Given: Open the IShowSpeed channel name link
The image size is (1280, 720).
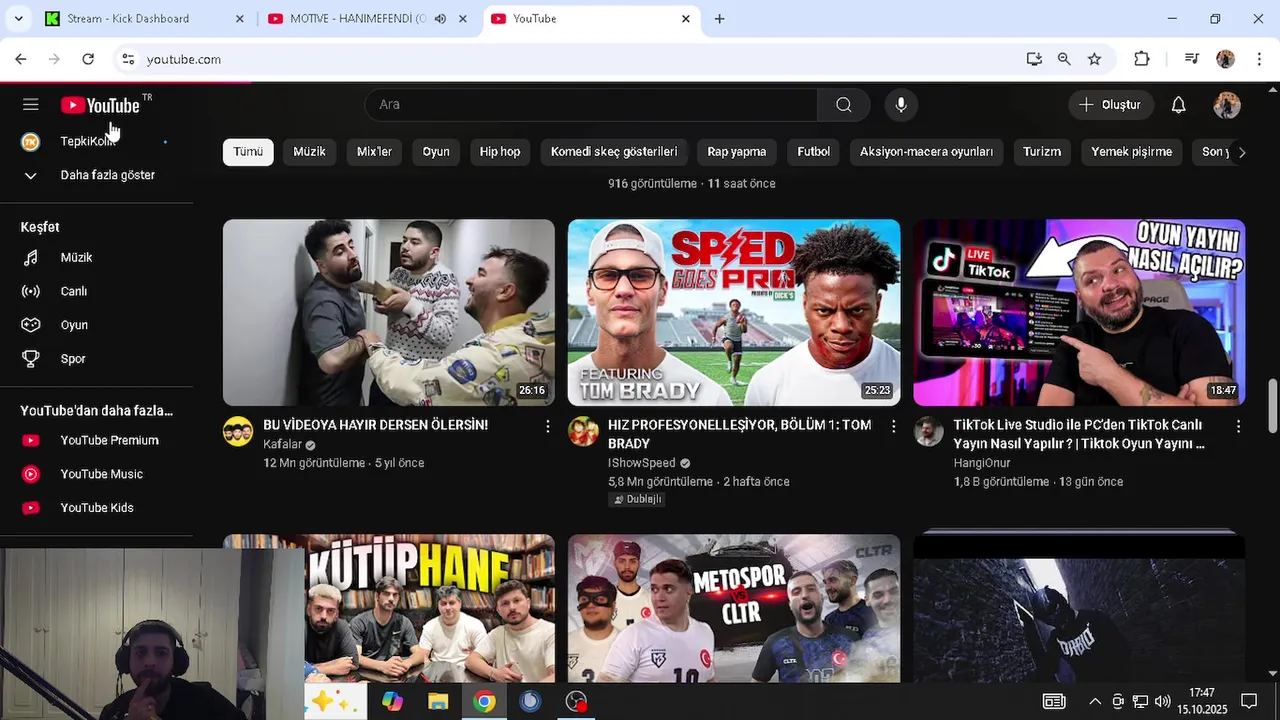Looking at the screenshot, I should click(x=642, y=463).
